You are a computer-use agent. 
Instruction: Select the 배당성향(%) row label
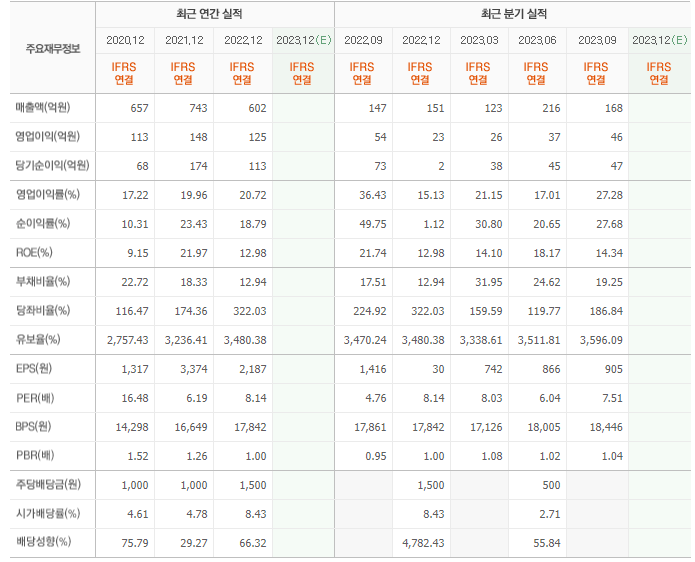pyautogui.click(x=43, y=542)
